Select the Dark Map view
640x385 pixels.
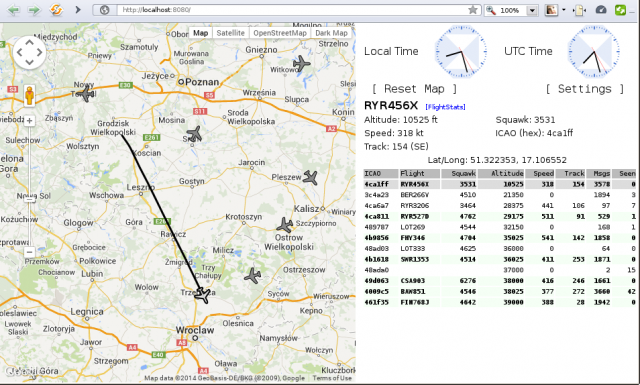(331, 33)
